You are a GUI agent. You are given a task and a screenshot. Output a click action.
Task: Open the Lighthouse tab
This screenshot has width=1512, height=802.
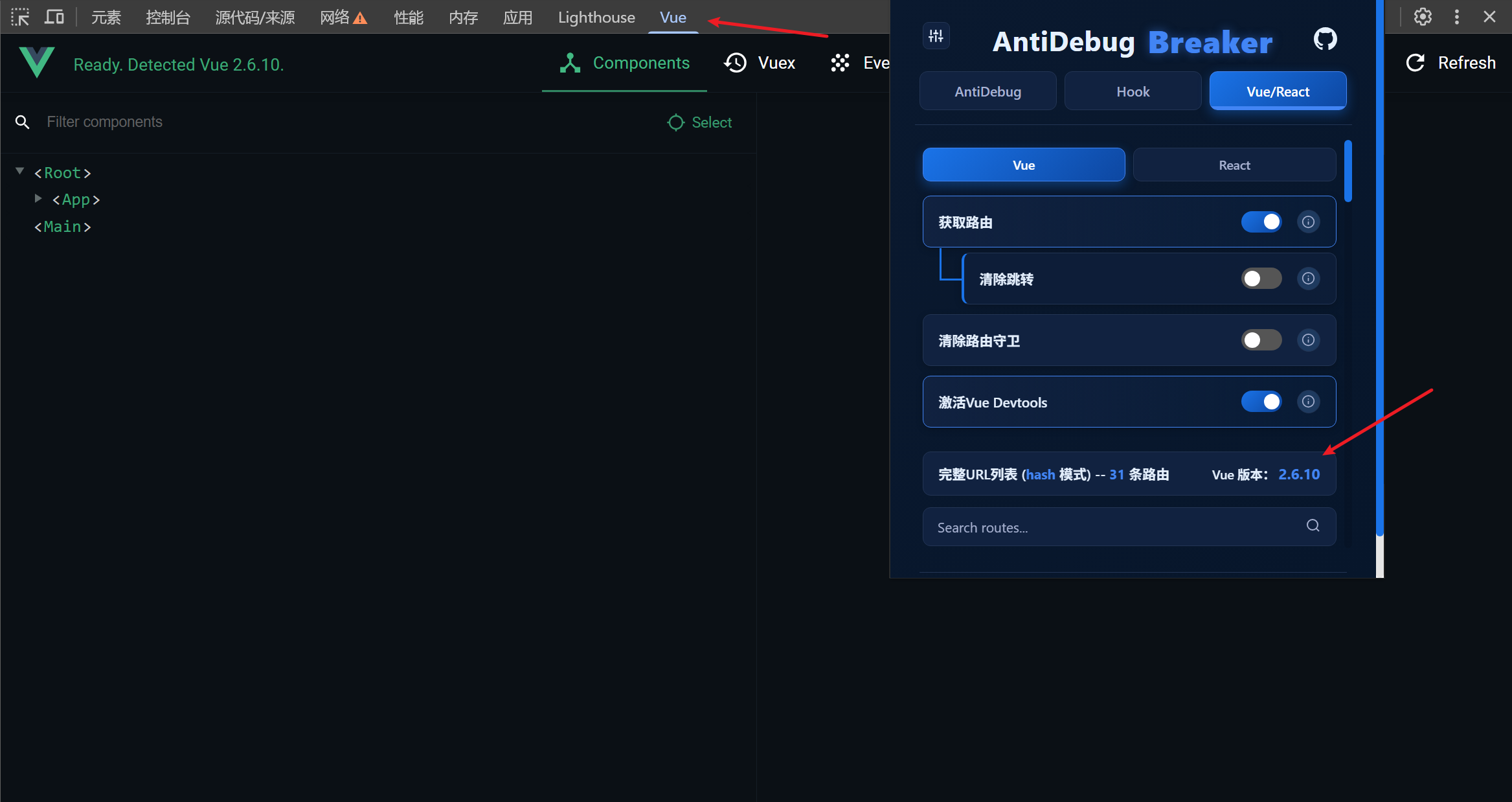click(596, 17)
